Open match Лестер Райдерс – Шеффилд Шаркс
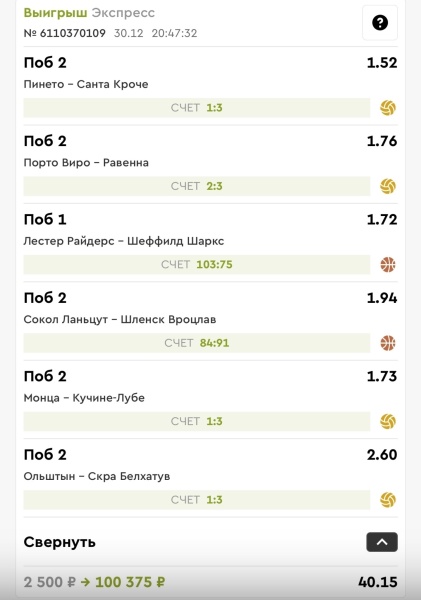Image resolution: width=421 pixels, height=600 pixels. [x=124, y=241]
